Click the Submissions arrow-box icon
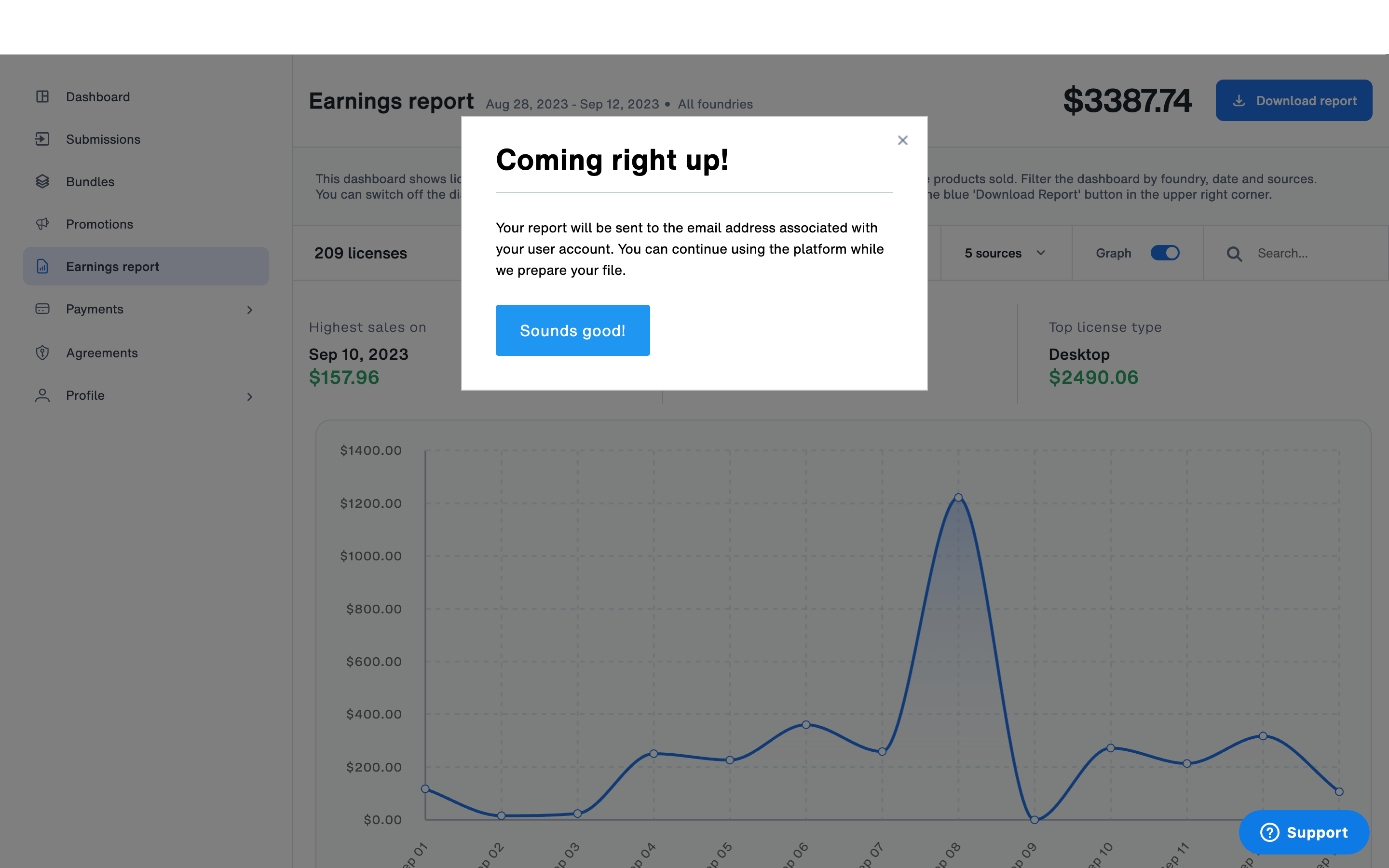 pyautogui.click(x=42, y=139)
